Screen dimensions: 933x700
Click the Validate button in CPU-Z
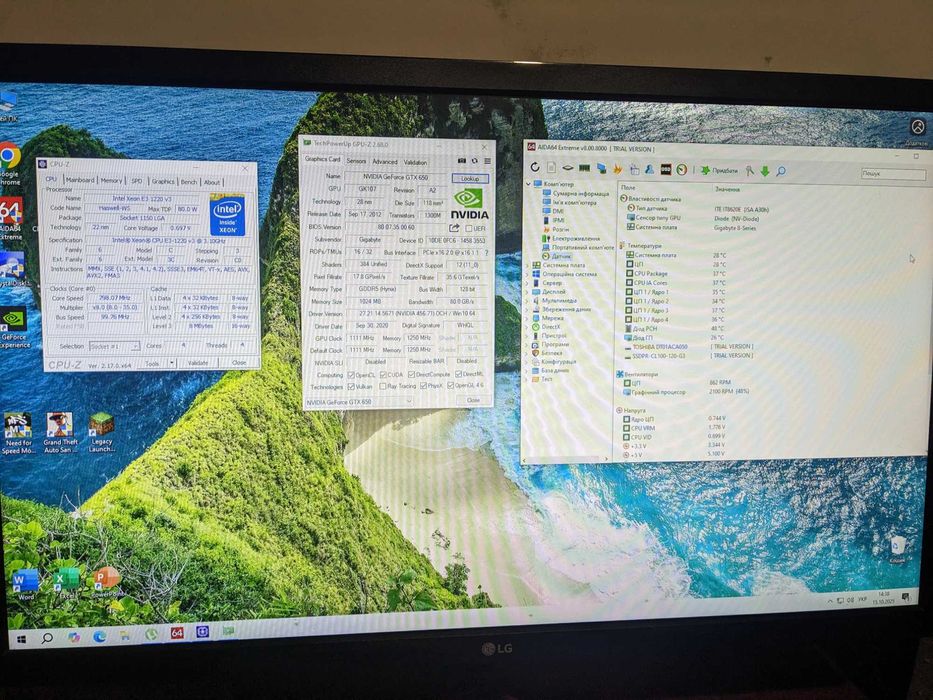pyautogui.click(x=198, y=362)
